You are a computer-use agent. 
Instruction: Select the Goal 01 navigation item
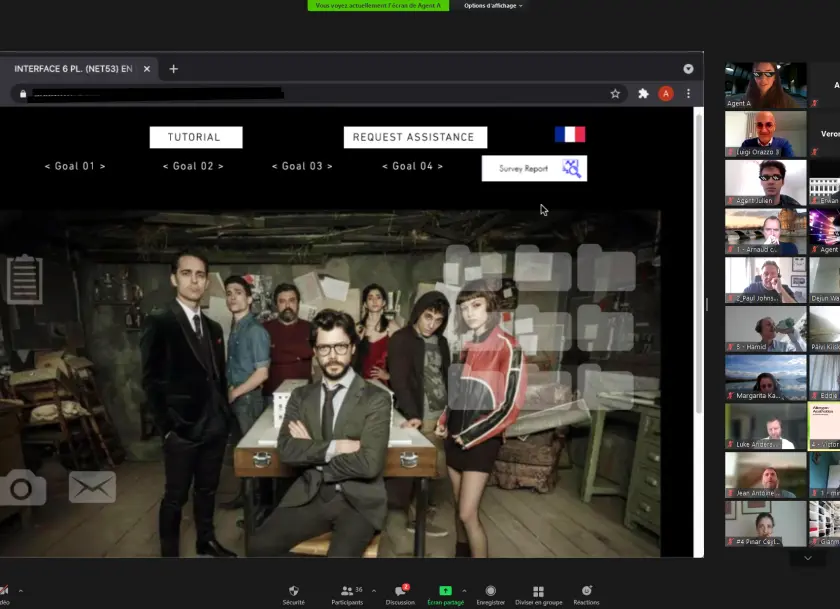75,166
